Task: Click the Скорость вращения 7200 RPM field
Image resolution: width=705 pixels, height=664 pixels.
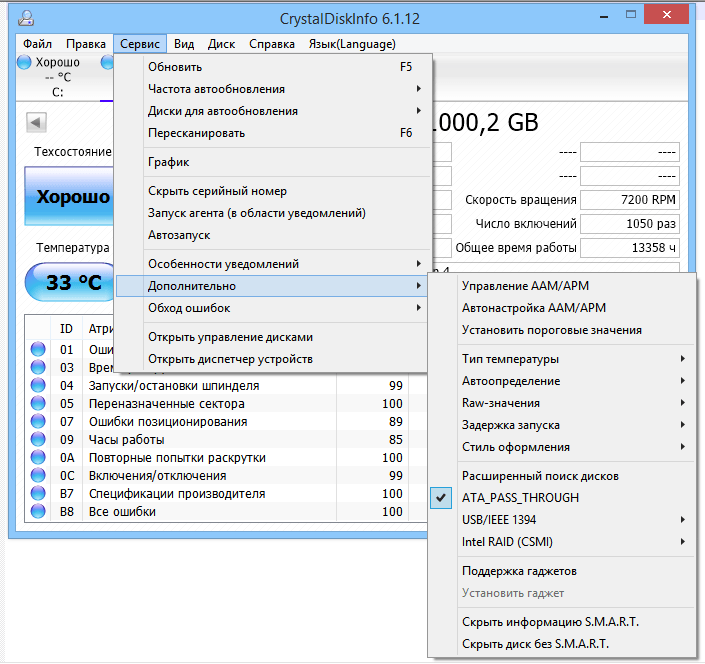Action: click(x=629, y=200)
